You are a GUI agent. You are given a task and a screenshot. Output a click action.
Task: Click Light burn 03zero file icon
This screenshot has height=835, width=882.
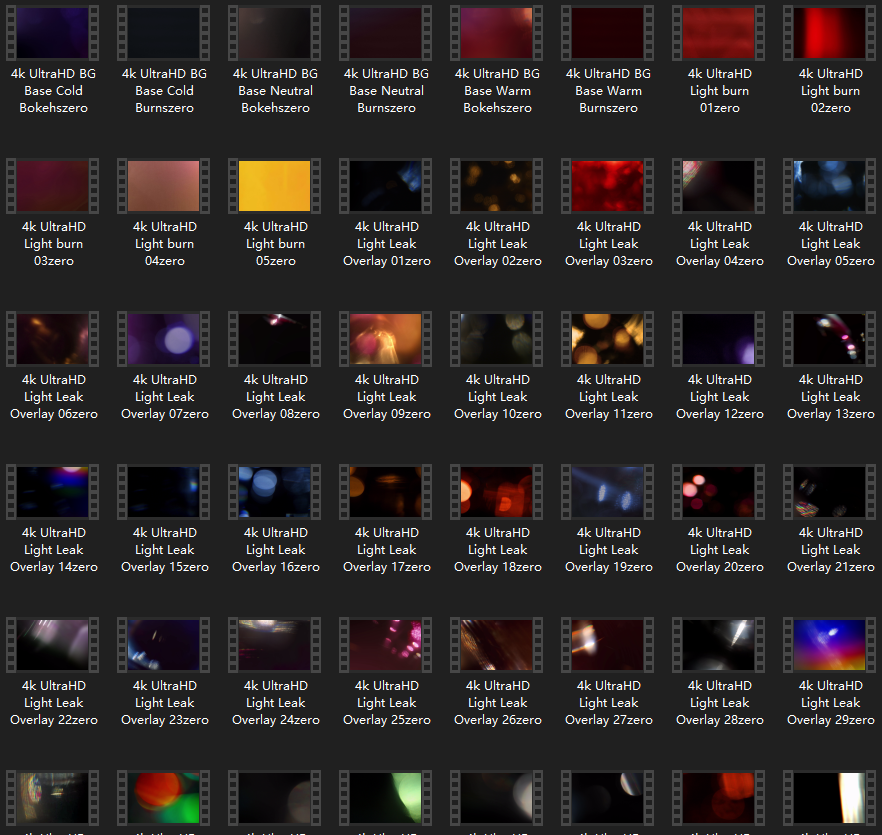pos(52,186)
